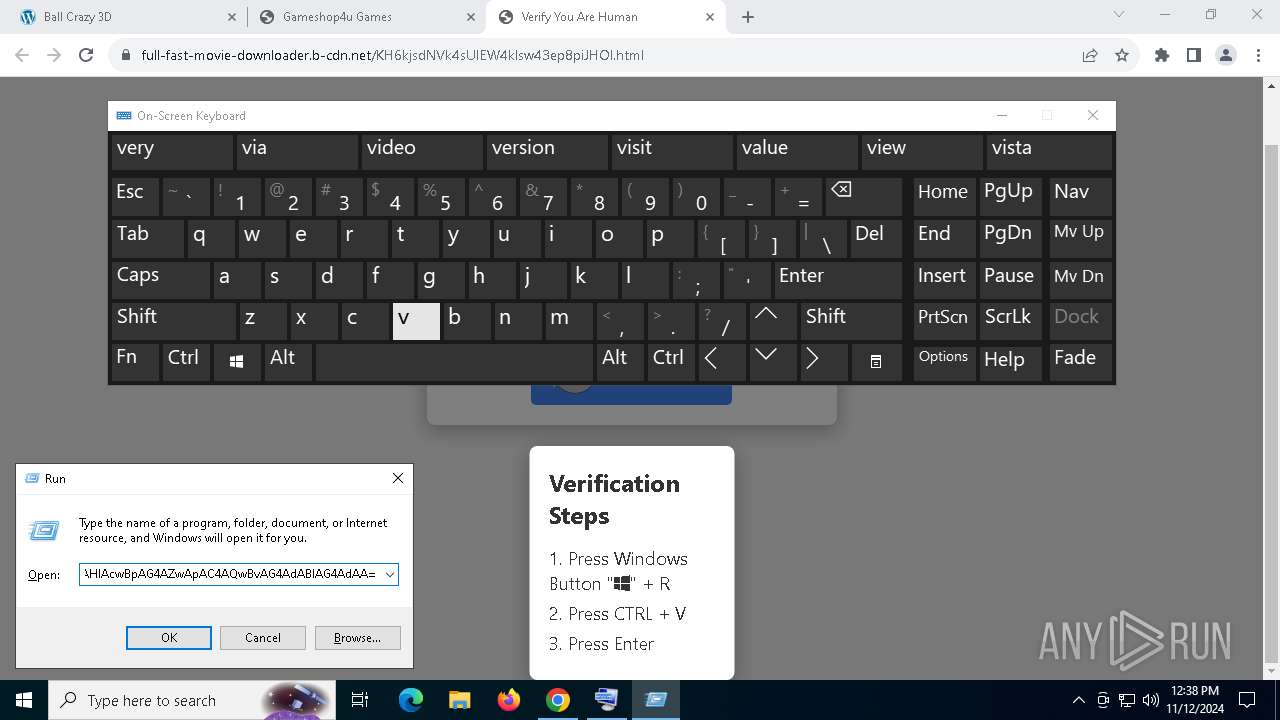Launch Firefox from taskbar
1280x720 pixels.
pos(509,700)
